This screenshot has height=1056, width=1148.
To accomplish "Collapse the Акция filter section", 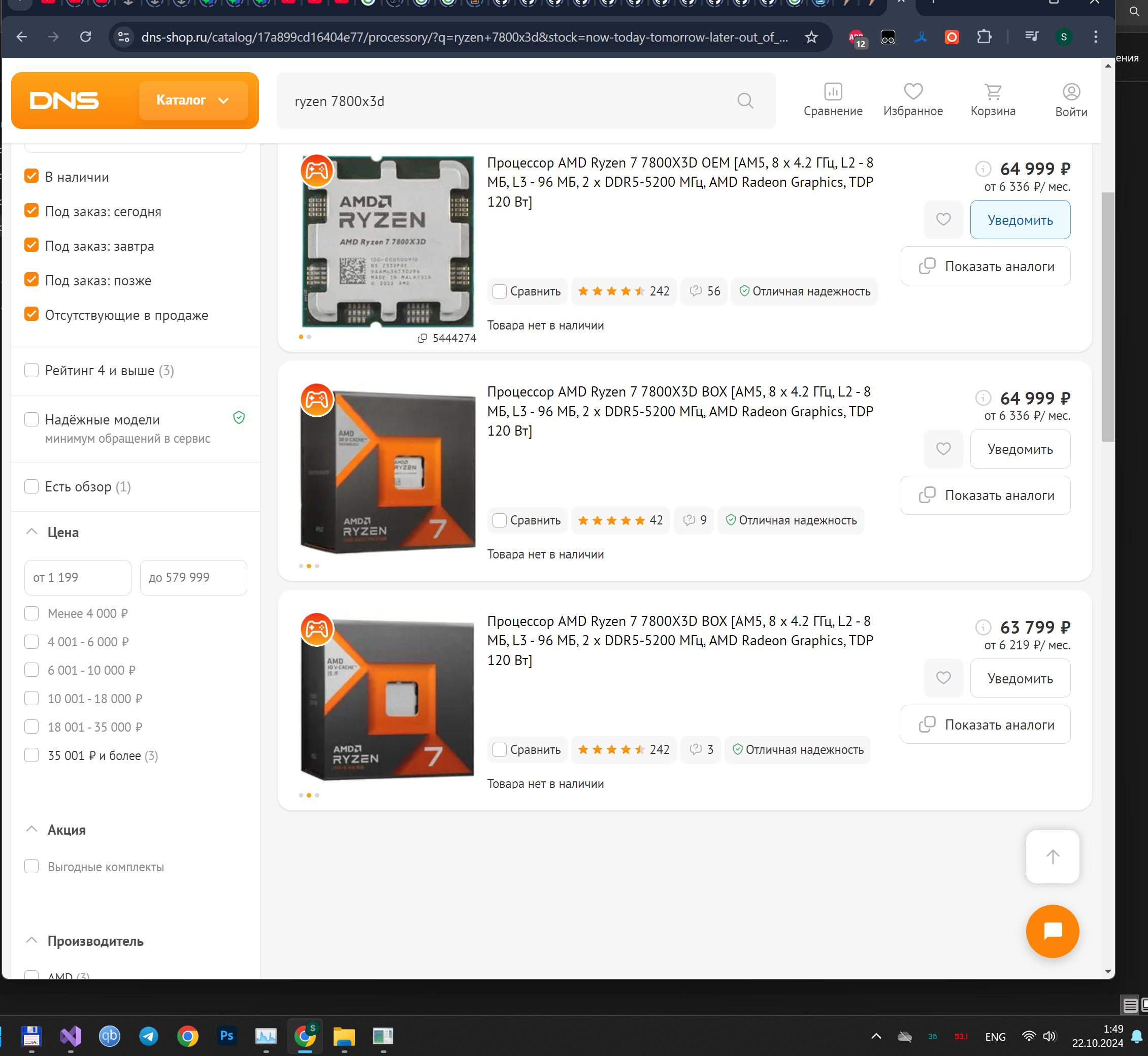I will click(32, 829).
